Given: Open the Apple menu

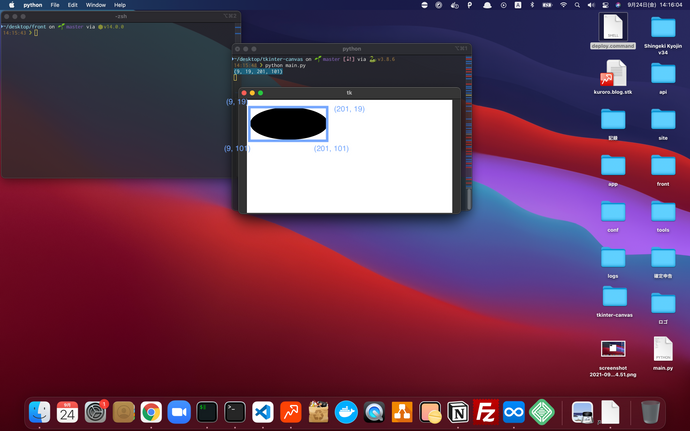Looking at the screenshot, I should (12, 5).
